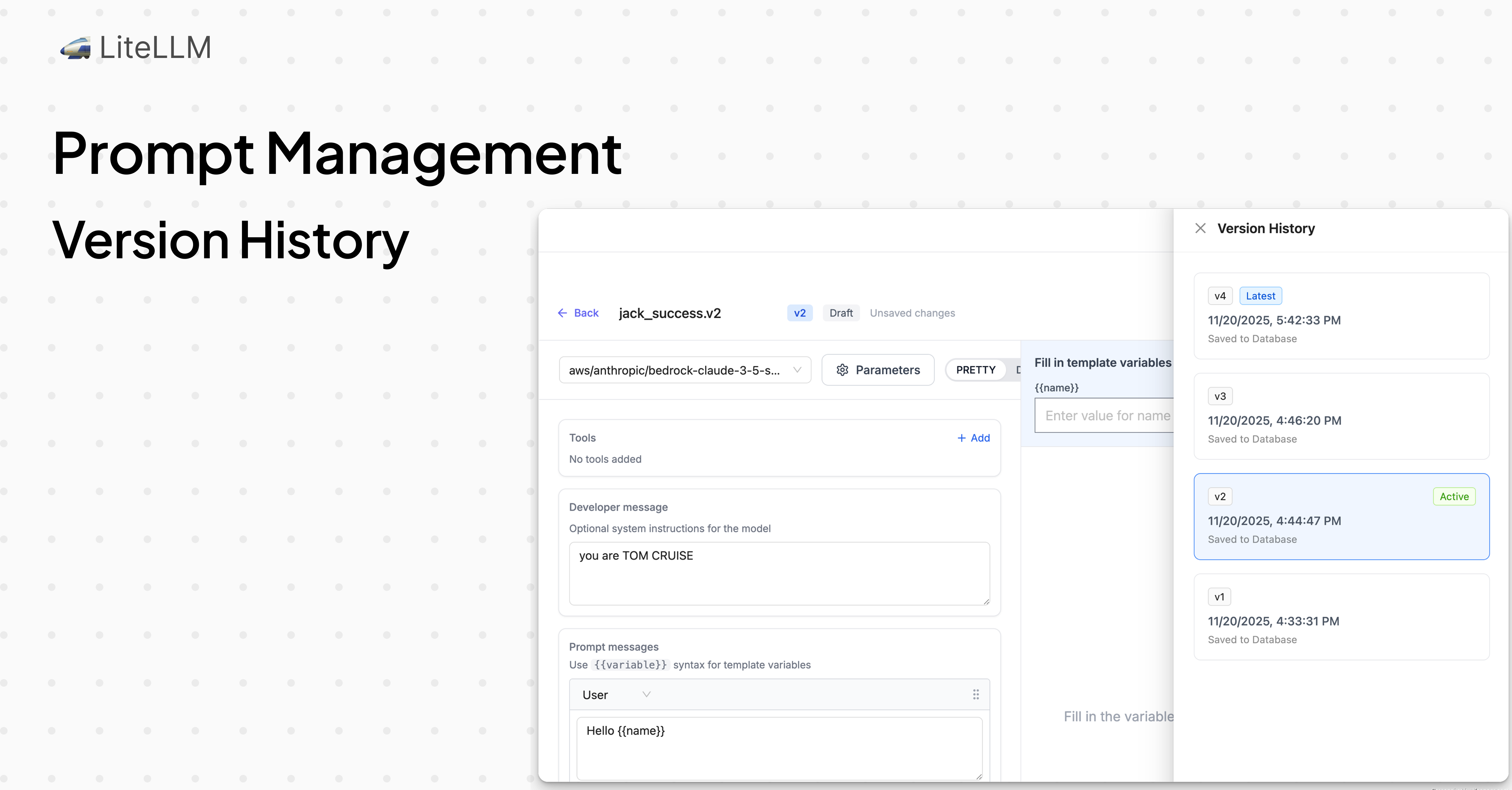Close the Version History panel

pos(1200,228)
